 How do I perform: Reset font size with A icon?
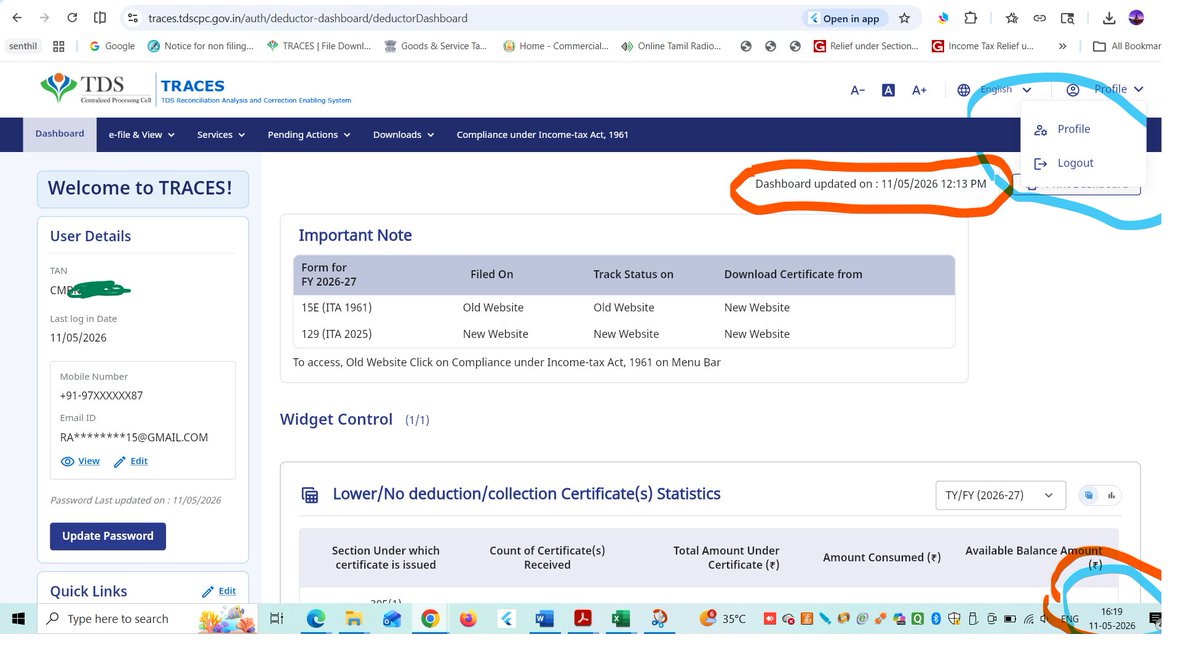888,90
